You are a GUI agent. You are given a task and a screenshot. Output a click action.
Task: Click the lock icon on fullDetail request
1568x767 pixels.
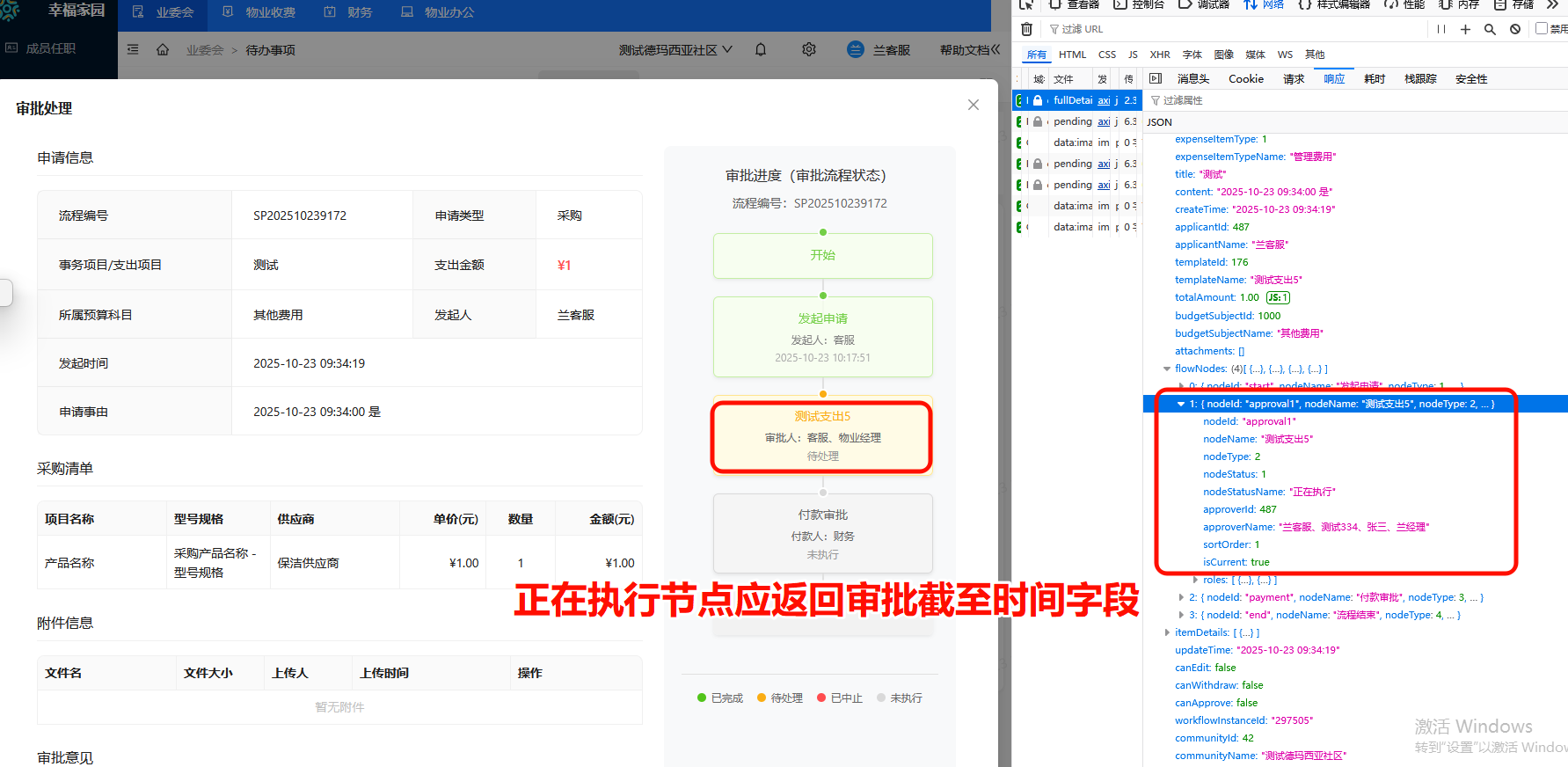click(1038, 100)
